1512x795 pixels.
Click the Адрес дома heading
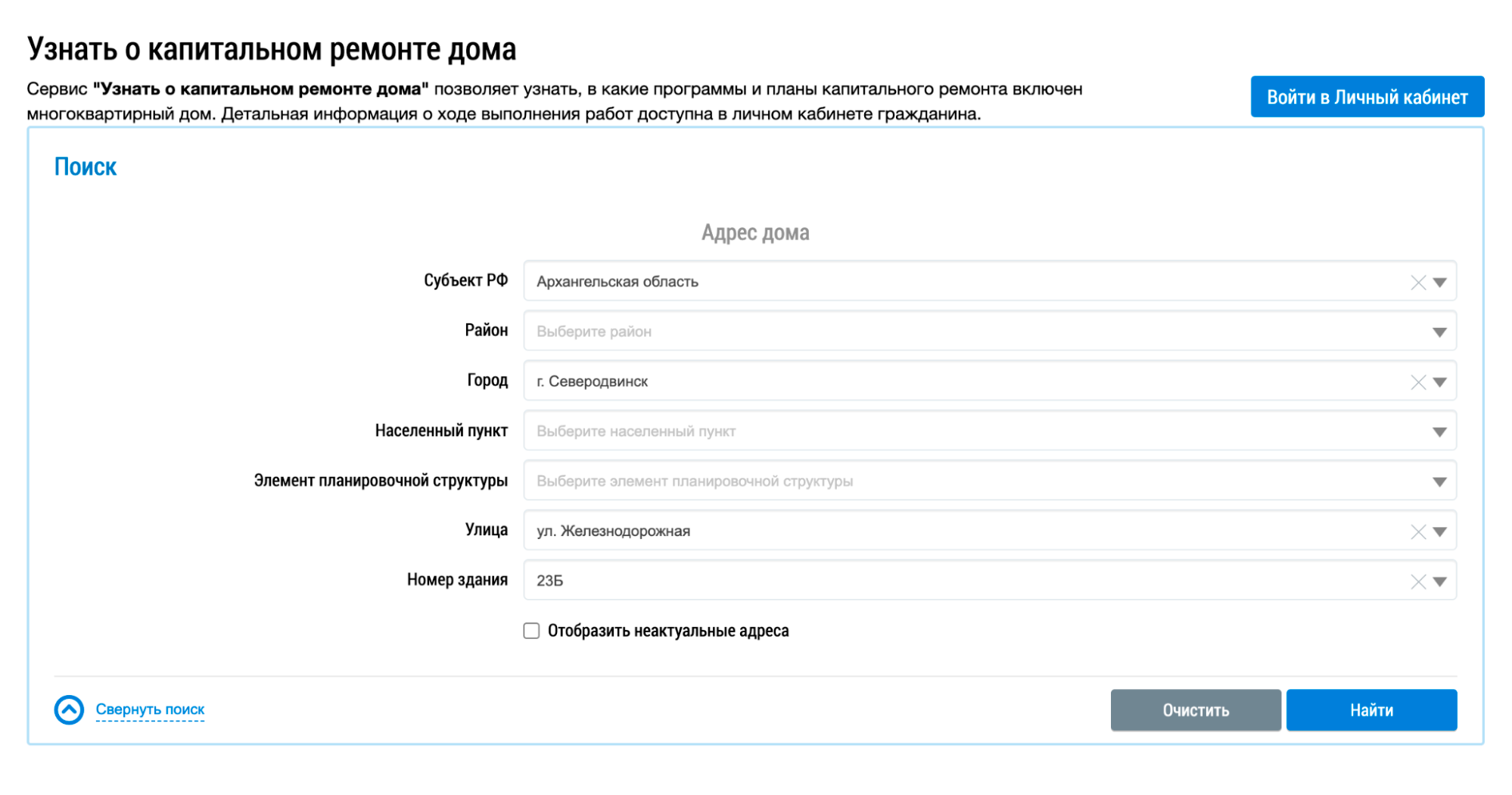[x=755, y=232]
